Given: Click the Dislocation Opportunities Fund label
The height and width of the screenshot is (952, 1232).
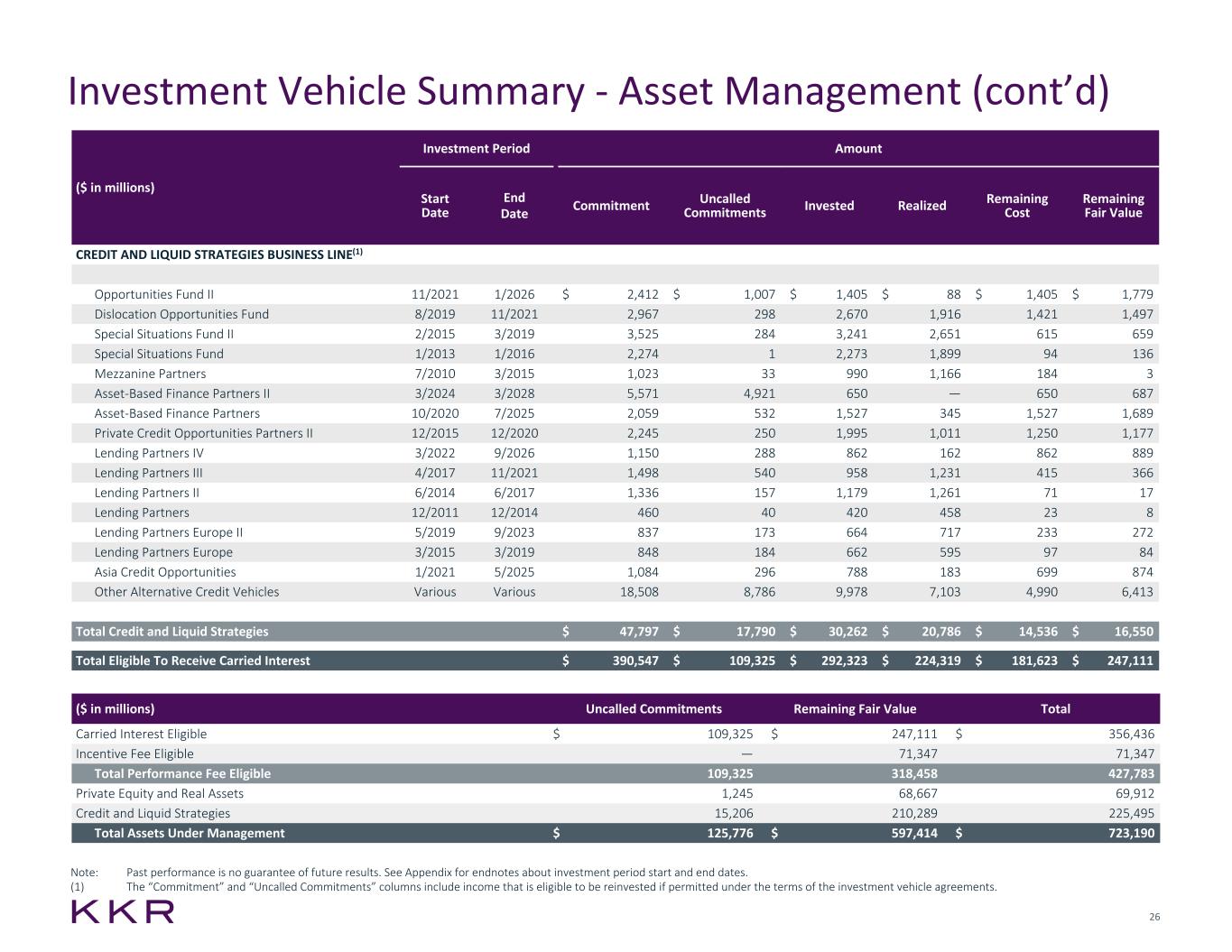Looking at the screenshot, I should click(x=181, y=314).
